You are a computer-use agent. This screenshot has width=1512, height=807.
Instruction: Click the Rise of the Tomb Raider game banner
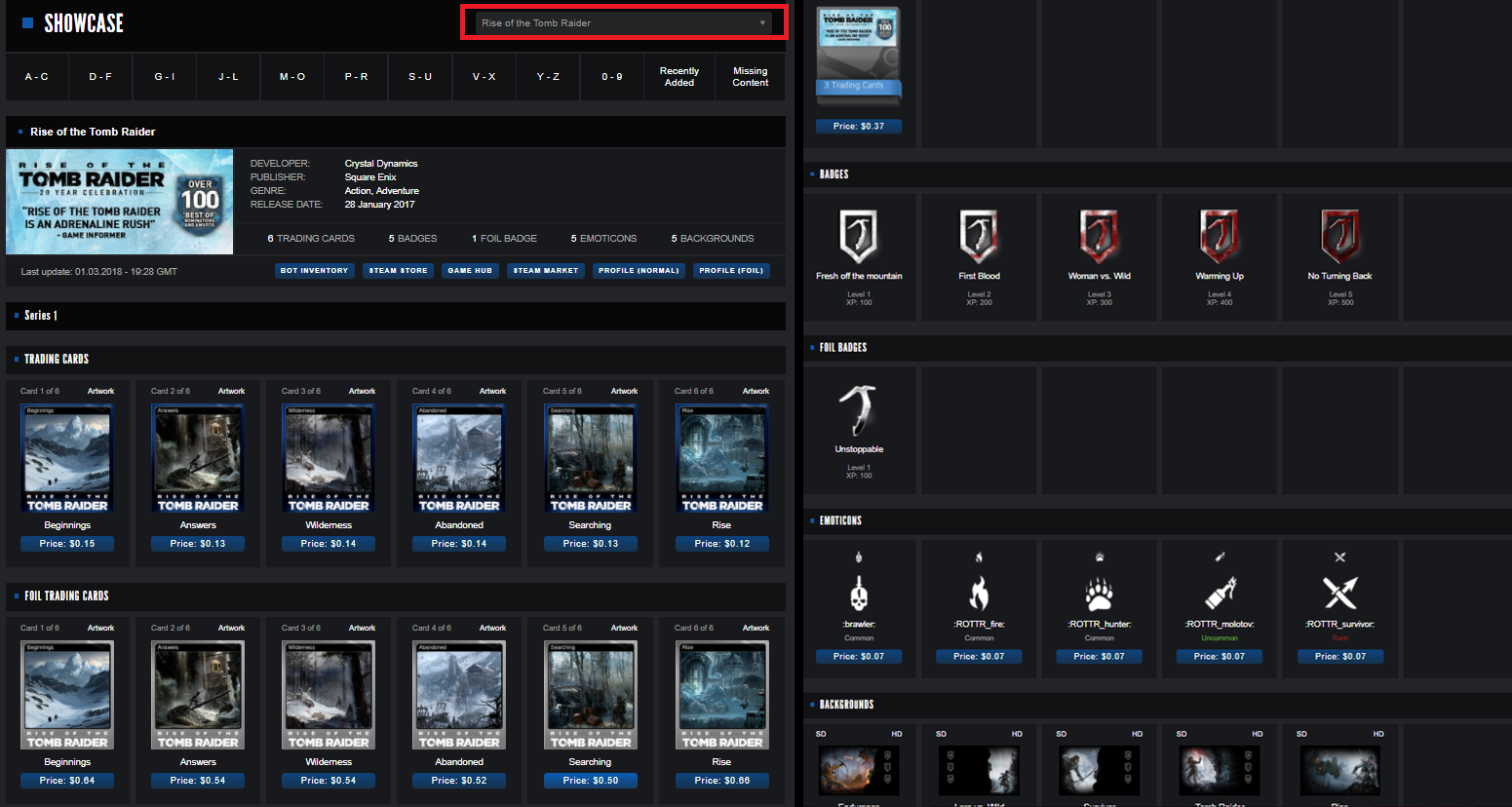coord(120,202)
